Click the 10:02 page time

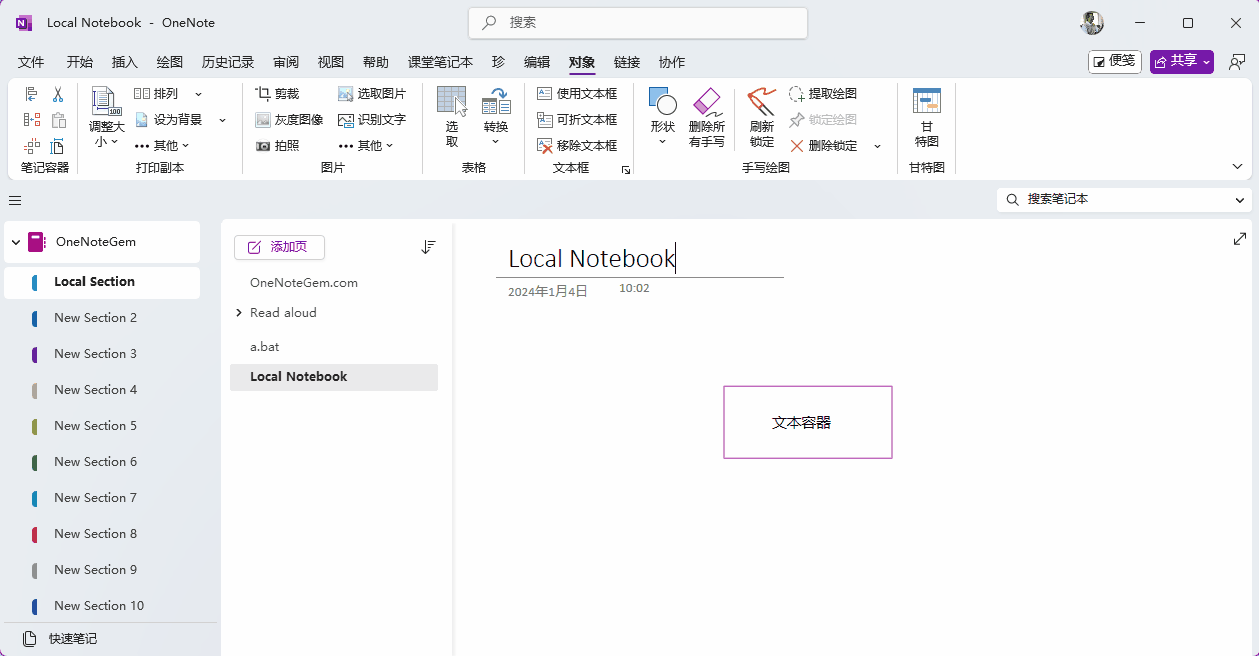coord(634,288)
